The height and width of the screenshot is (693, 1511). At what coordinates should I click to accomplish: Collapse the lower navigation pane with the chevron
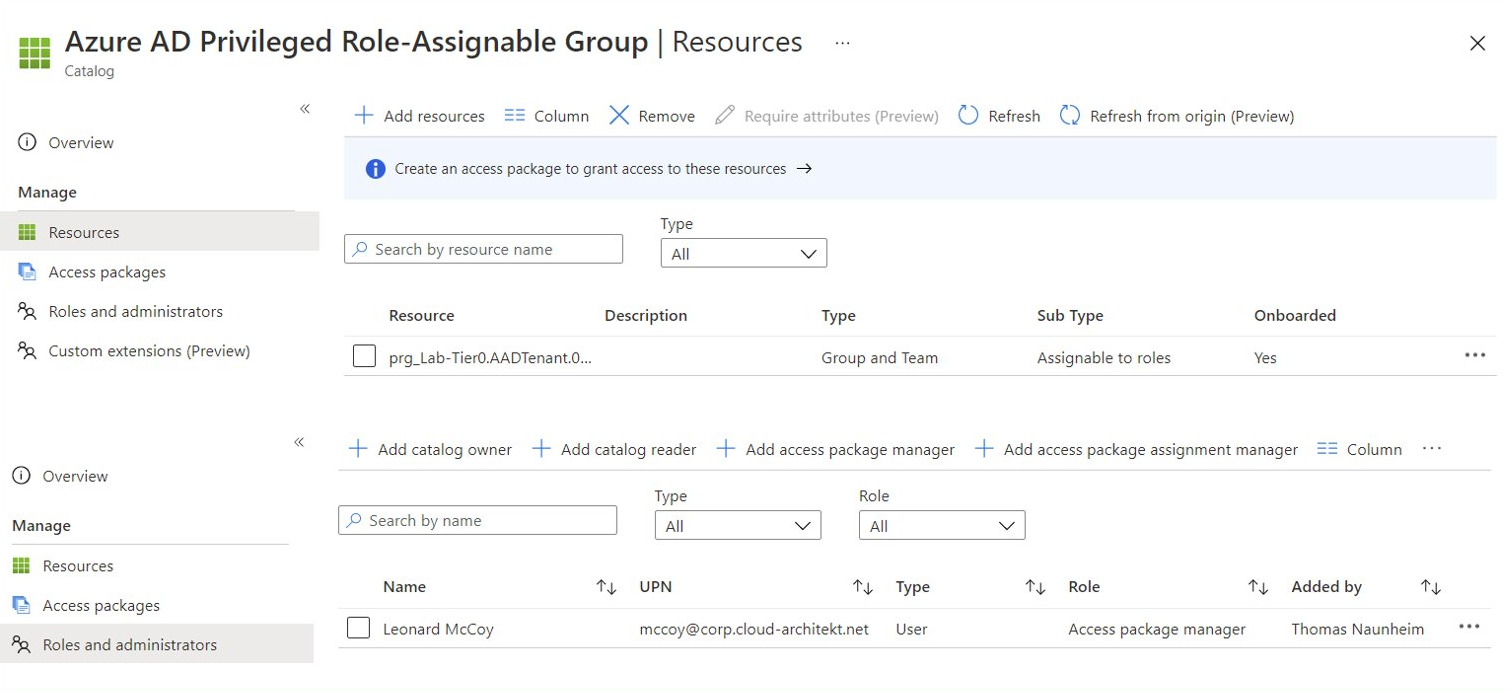pyautogui.click(x=299, y=442)
